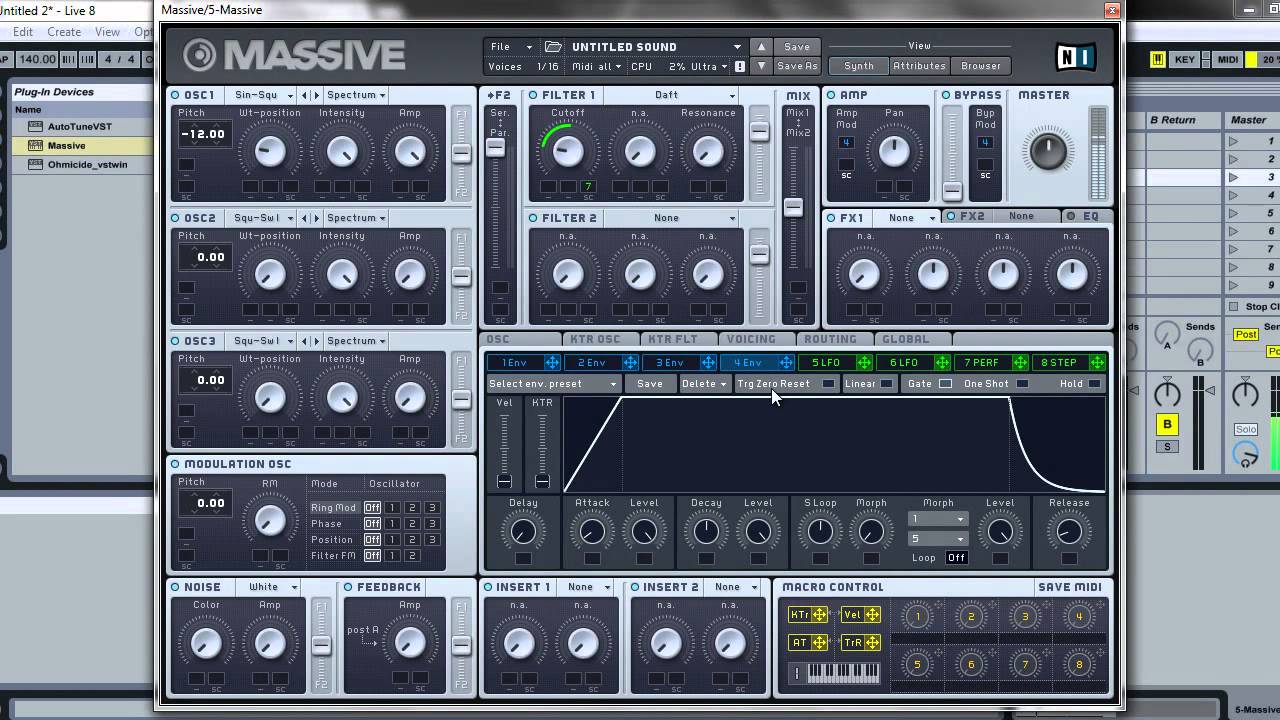Click the SAVE MIDI button
The height and width of the screenshot is (720, 1280).
click(1070, 587)
